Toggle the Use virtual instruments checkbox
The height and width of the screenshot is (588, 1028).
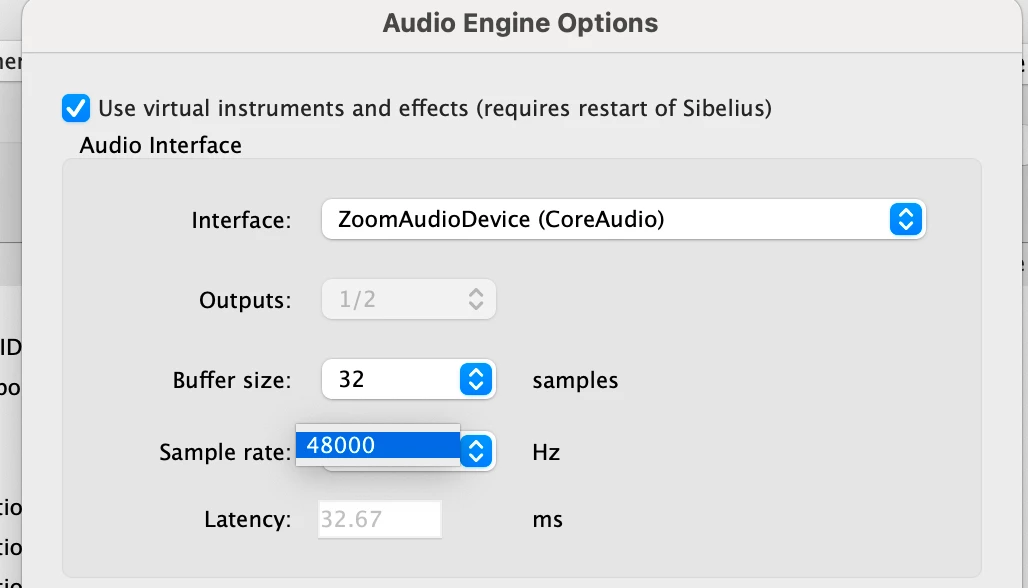(x=75, y=107)
